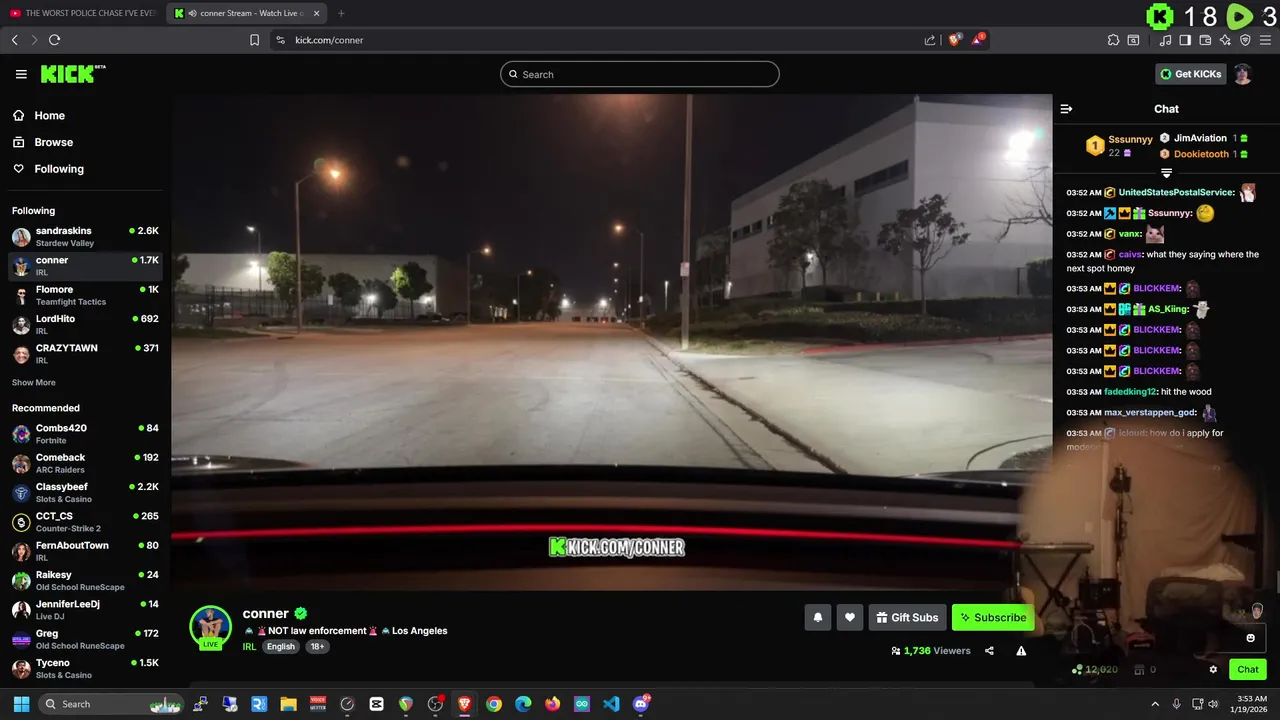The image size is (1280, 720).
Task: Open Flomore Teamfight Tactics channel
Action: pos(85,295)
